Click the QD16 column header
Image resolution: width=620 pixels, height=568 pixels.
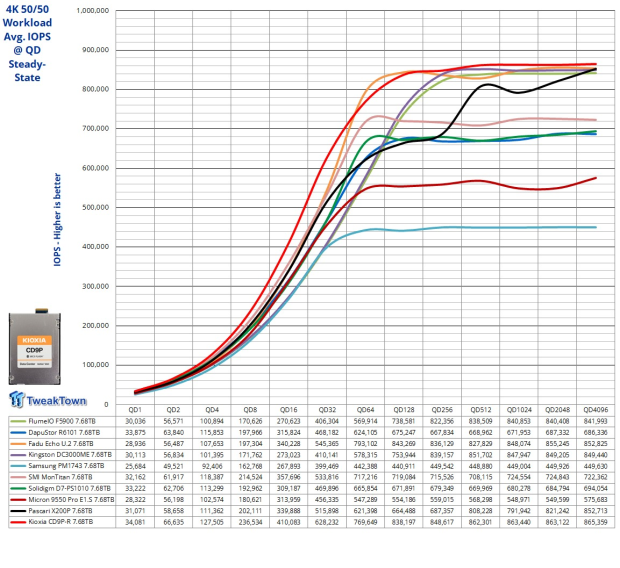tap(289, 410)
